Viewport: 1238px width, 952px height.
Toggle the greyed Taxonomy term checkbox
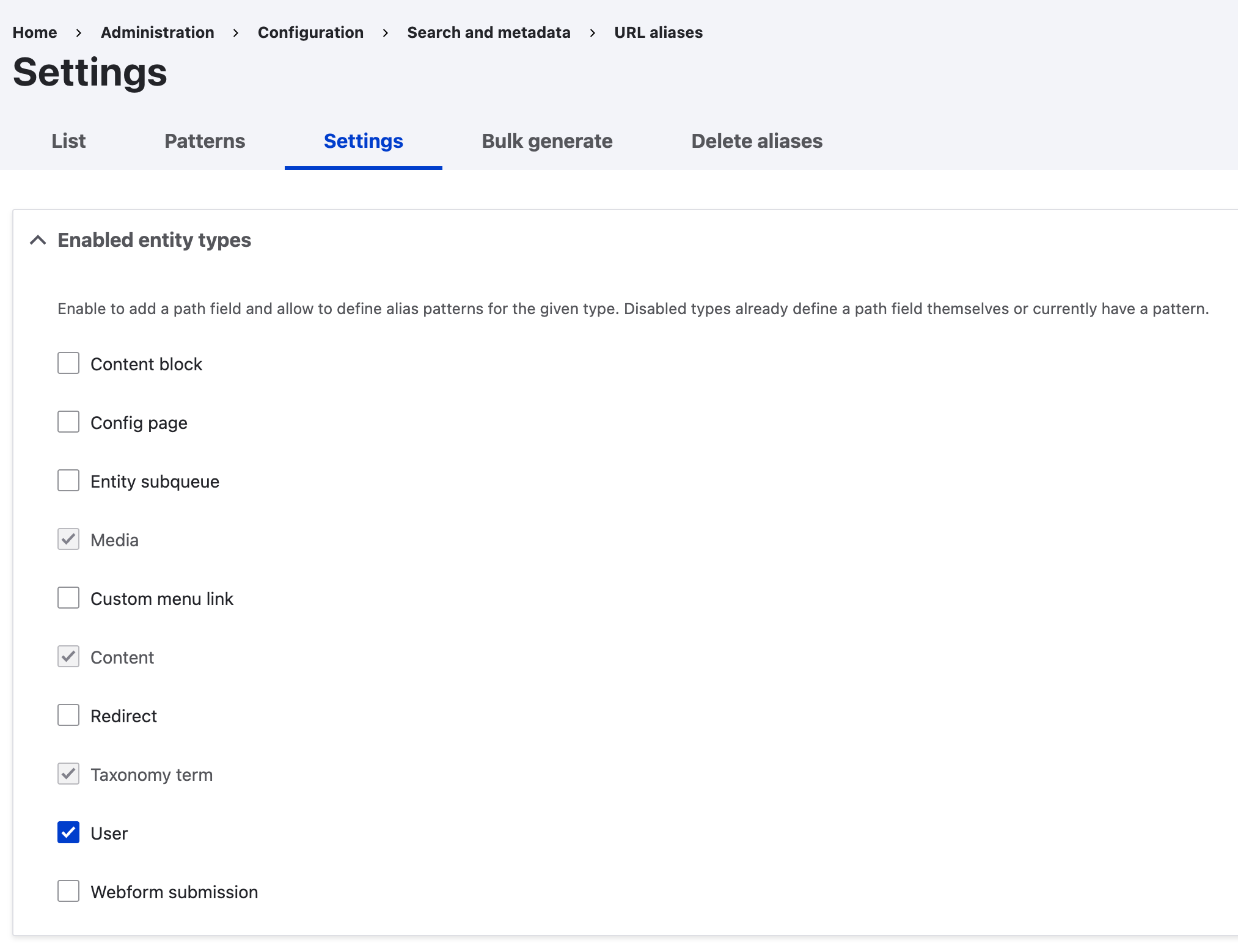[x=68, y=774]
